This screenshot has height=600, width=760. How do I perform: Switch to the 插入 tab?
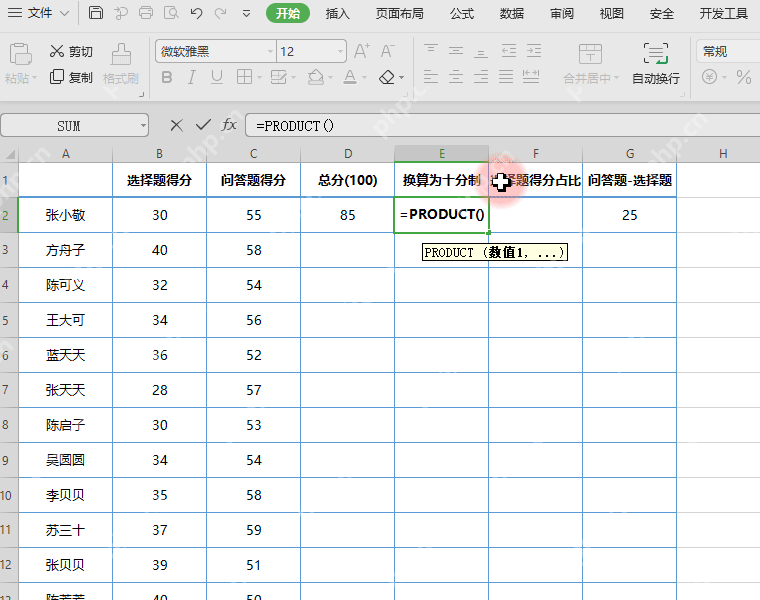point(338,14)
